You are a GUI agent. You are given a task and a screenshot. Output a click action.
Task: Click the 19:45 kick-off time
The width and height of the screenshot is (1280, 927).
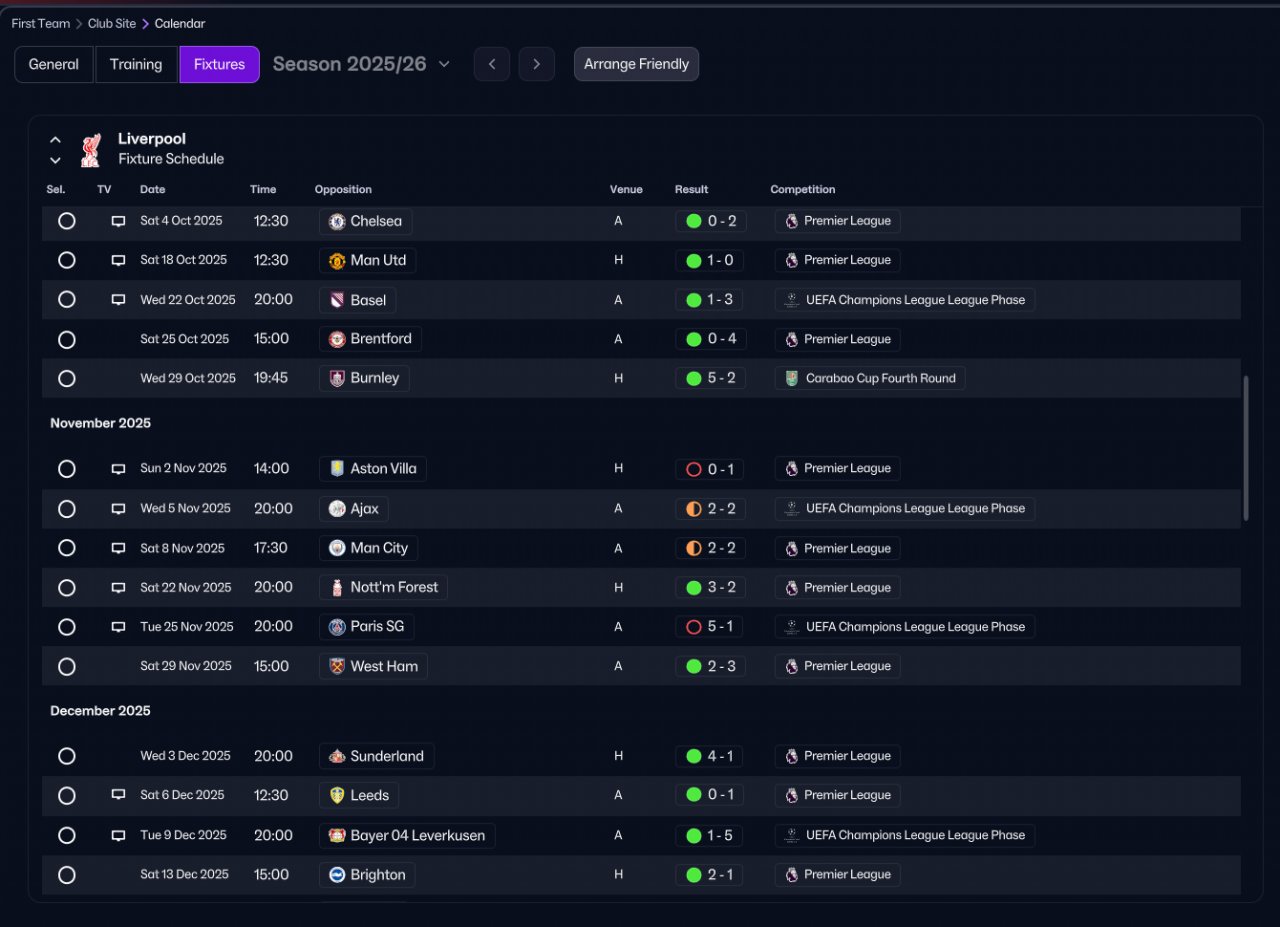point(271,378)
